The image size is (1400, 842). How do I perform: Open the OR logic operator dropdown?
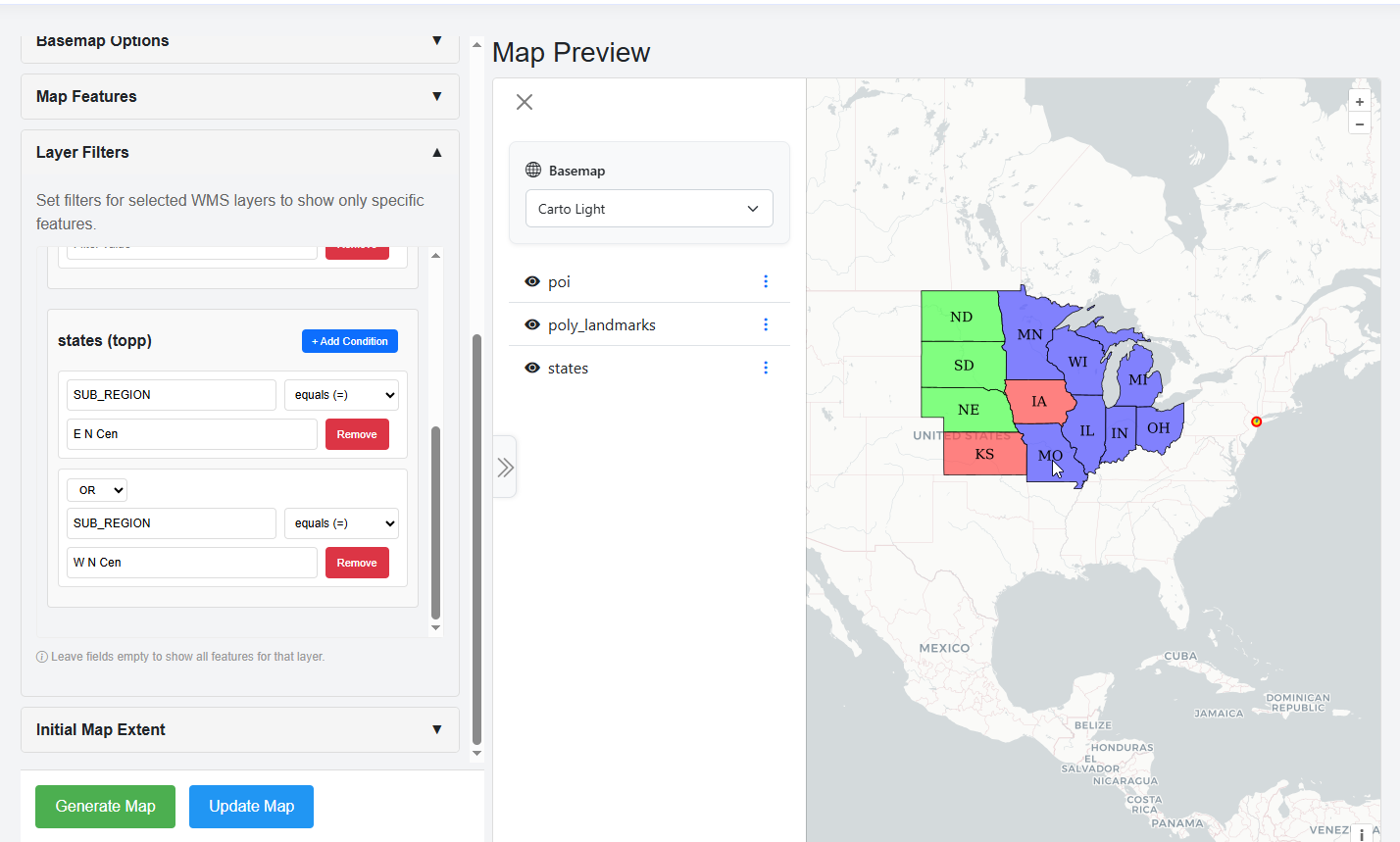(x=97, y=490)
